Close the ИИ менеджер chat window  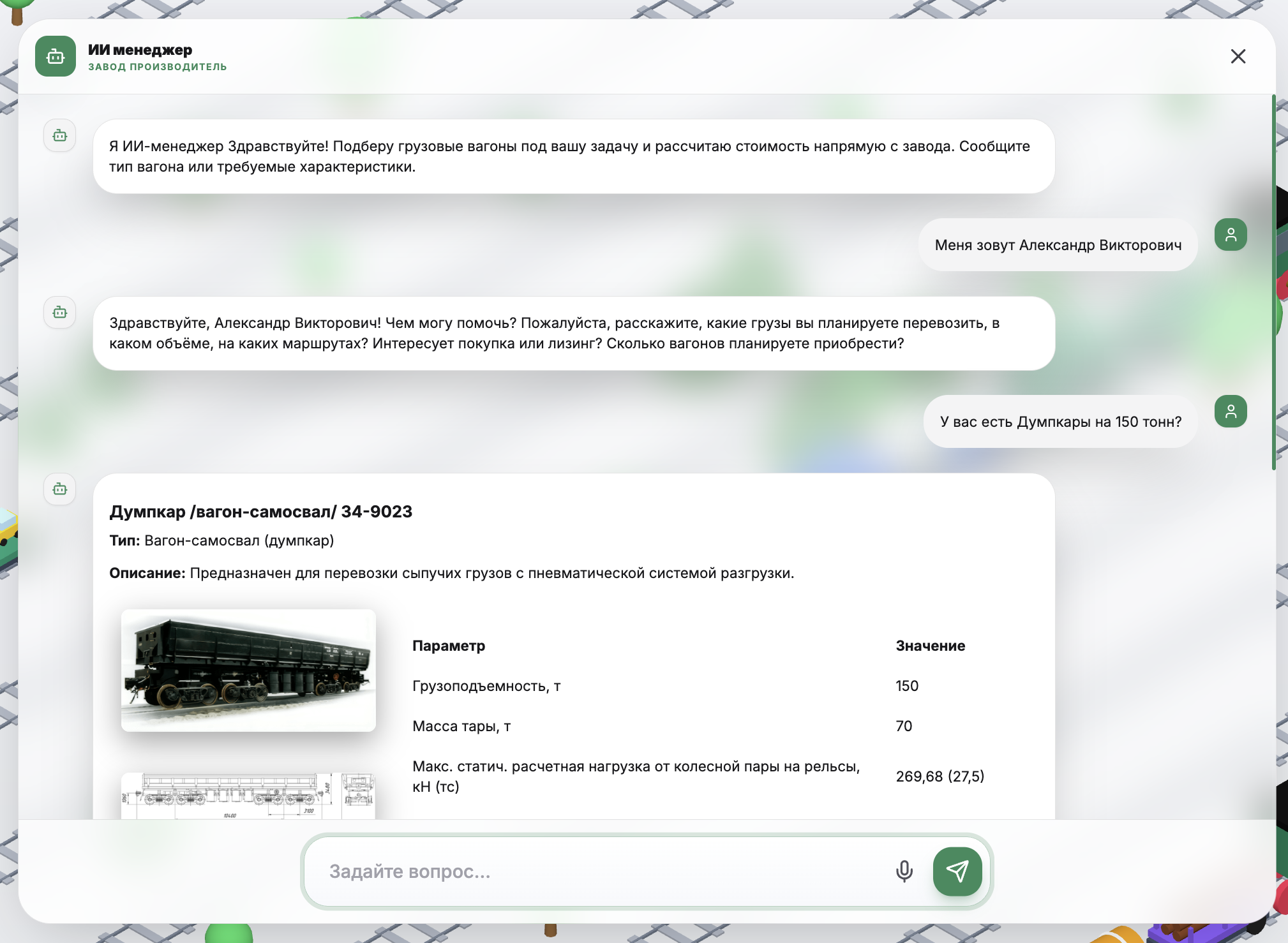click(1237, 56)
